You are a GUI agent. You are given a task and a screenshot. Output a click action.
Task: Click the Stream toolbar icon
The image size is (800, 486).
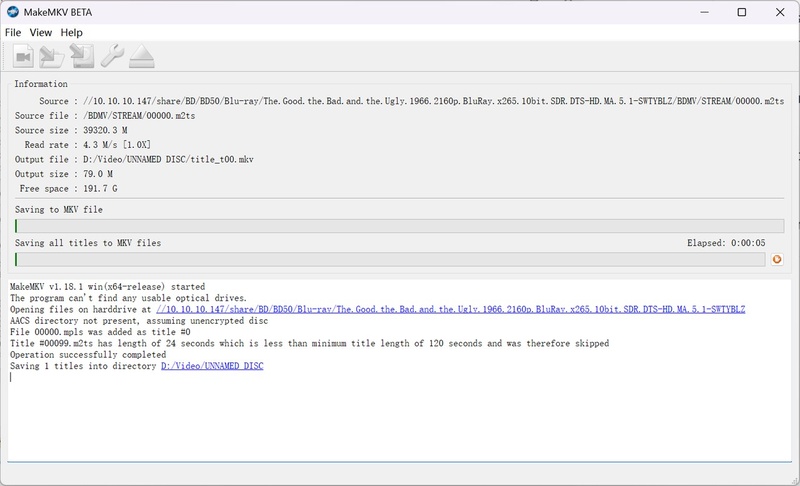pyautogui.click(x=52, y=56)
